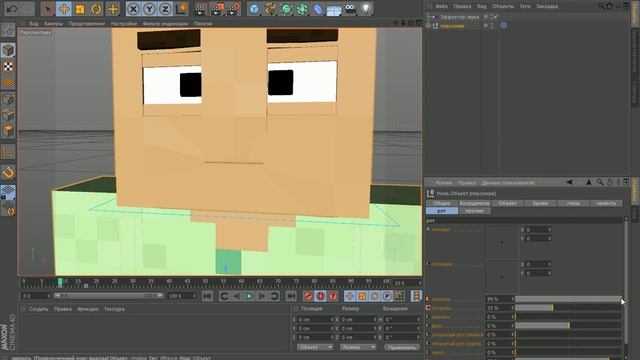Image resolution: width=640 pixels, height=360 pixels.
Task: Switch to the челюсть tab
Action: coord(606,203)
